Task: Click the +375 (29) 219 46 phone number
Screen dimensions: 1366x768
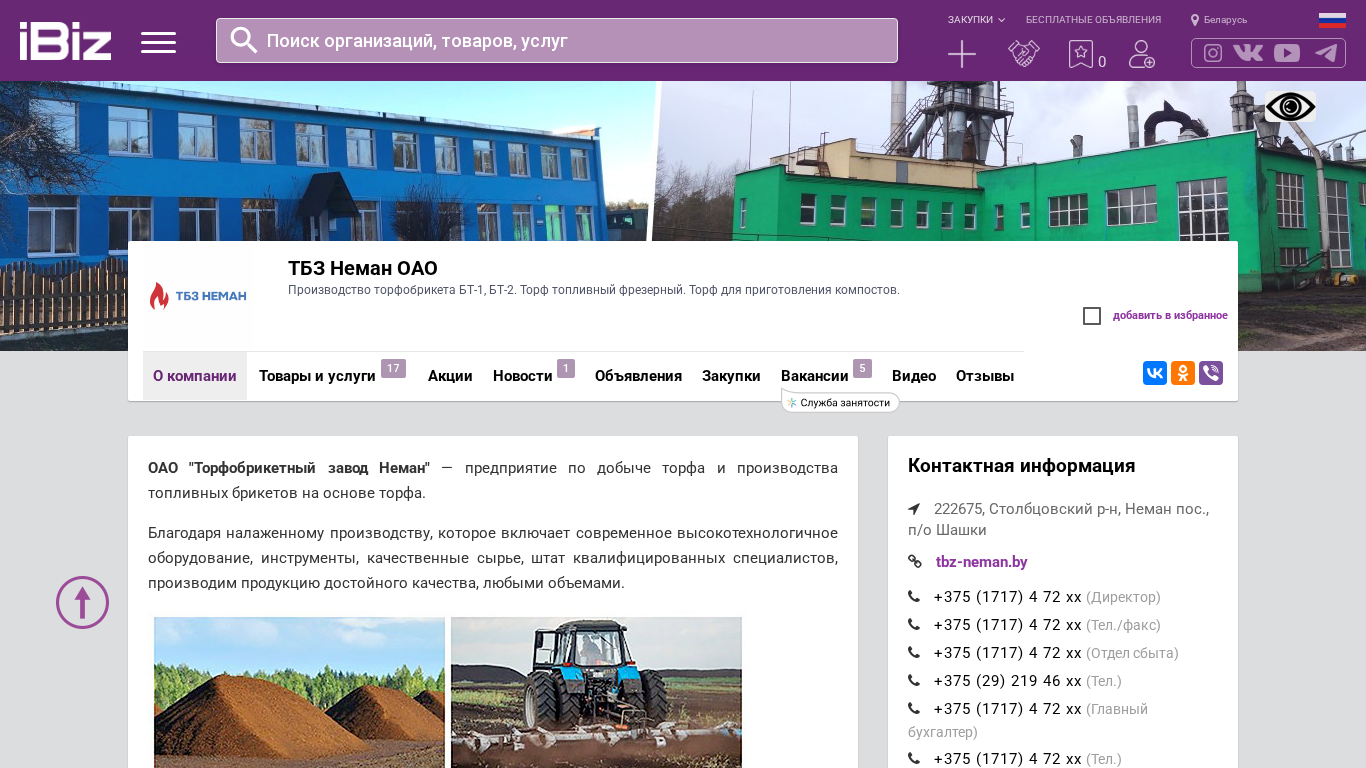Action: [x=1008, y=681]
